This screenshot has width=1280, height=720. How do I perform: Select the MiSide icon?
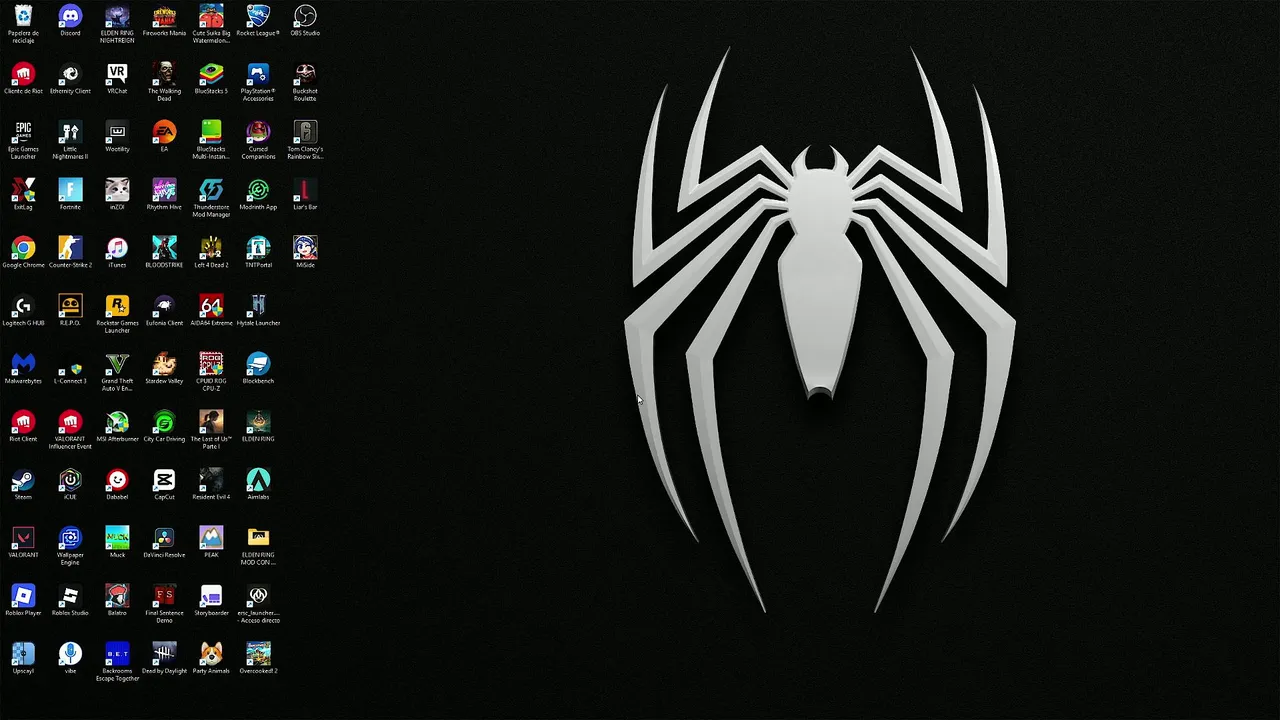click(305, 249)
